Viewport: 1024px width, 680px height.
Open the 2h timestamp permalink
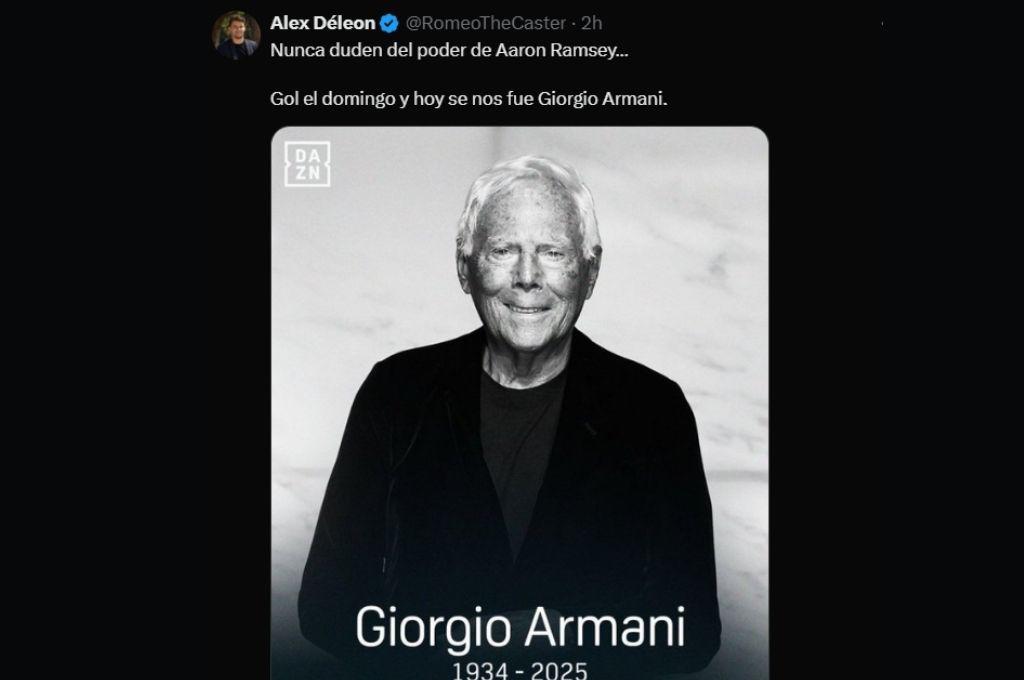(592, 24)
